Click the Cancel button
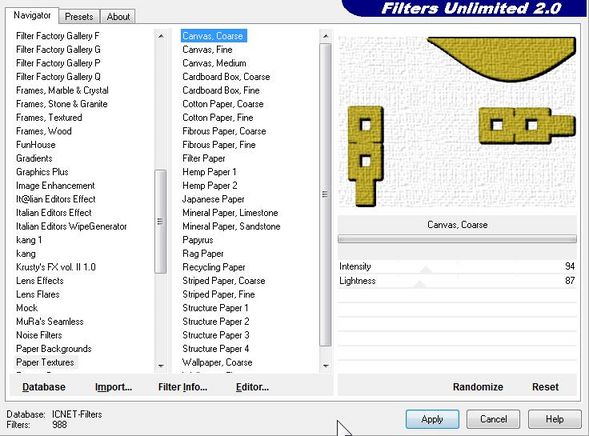The image size is (589, 436). [493, 419]
